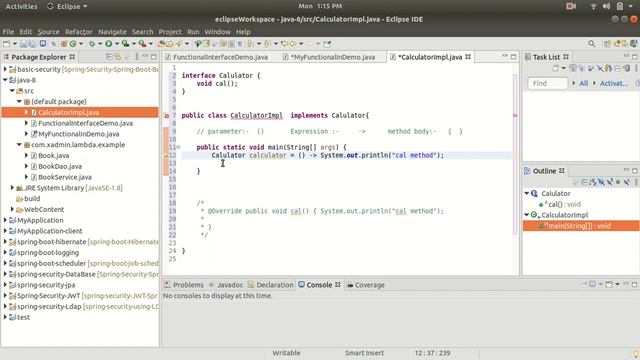Click the New Task icon in Task List
Screen dimensions: 640x360
coord(556,69)
